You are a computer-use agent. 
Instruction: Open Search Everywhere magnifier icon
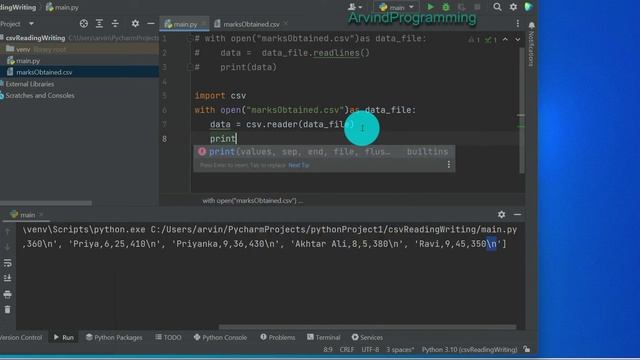(x=497, y=7)
